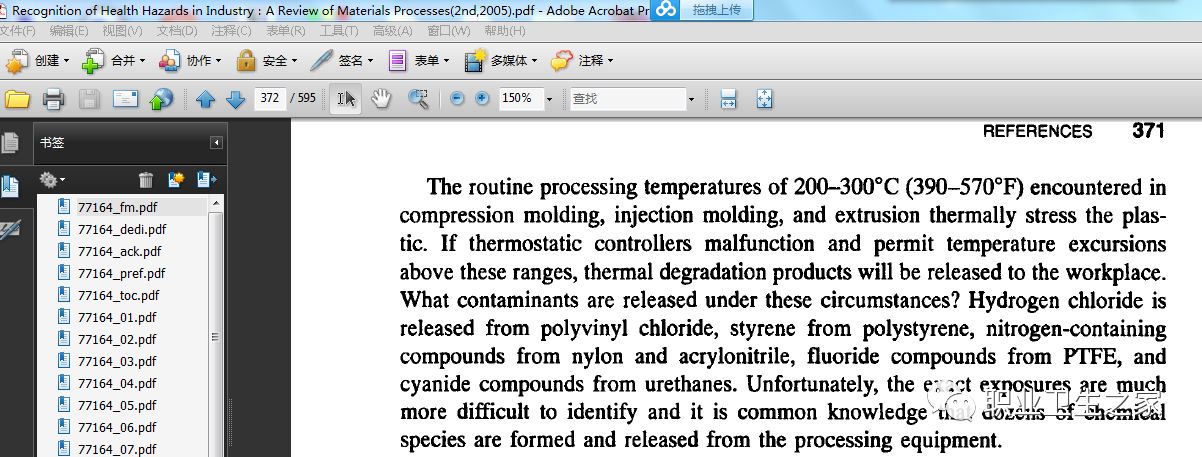Select the text selection cursor tool
1202x457 pixels.
(x=346, y=99)
